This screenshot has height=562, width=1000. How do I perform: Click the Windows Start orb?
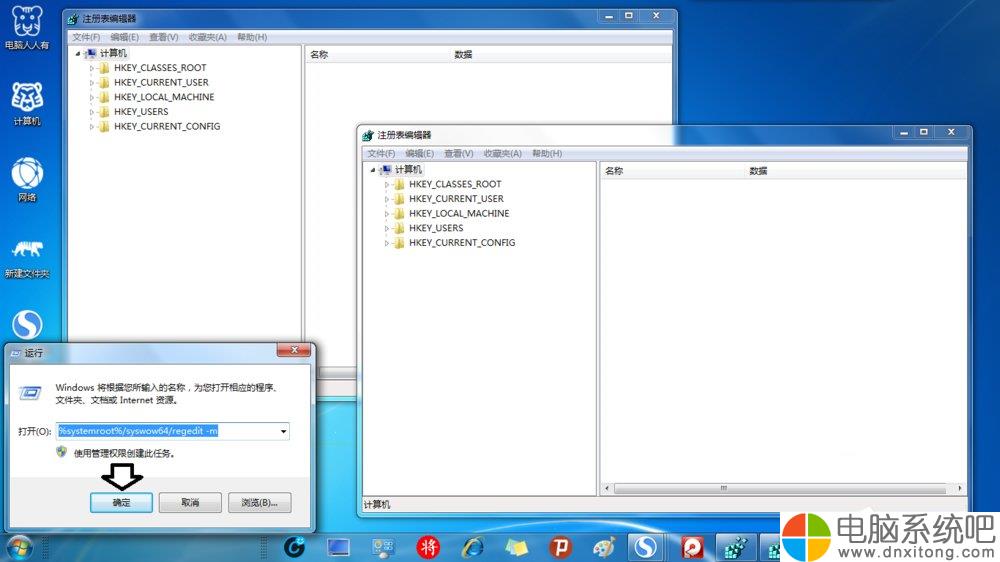tap(19, 548)
